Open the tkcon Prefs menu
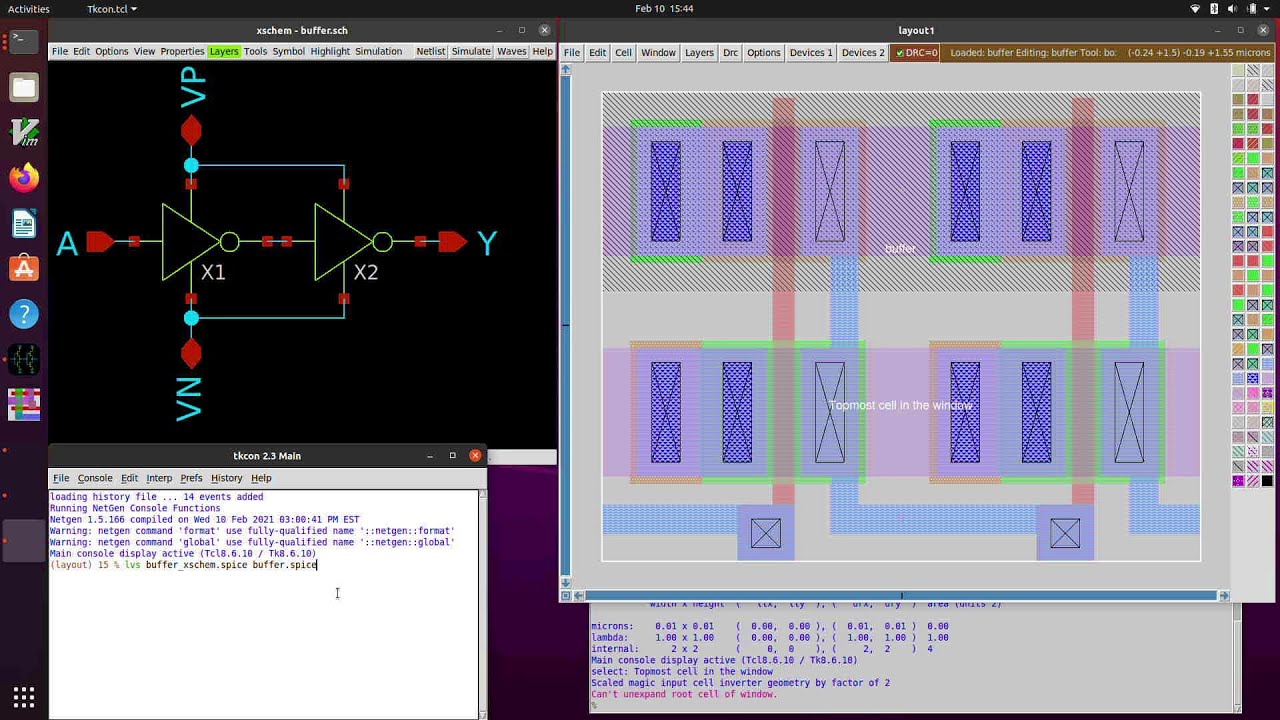 (x=191, y=478)
